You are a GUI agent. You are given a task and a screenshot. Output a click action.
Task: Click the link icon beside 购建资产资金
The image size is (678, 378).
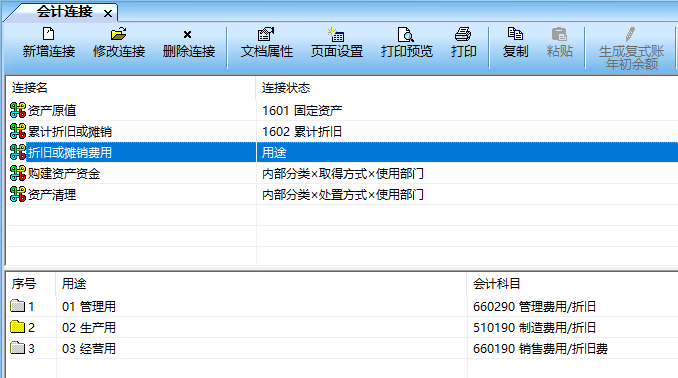(x=18, y=173)
